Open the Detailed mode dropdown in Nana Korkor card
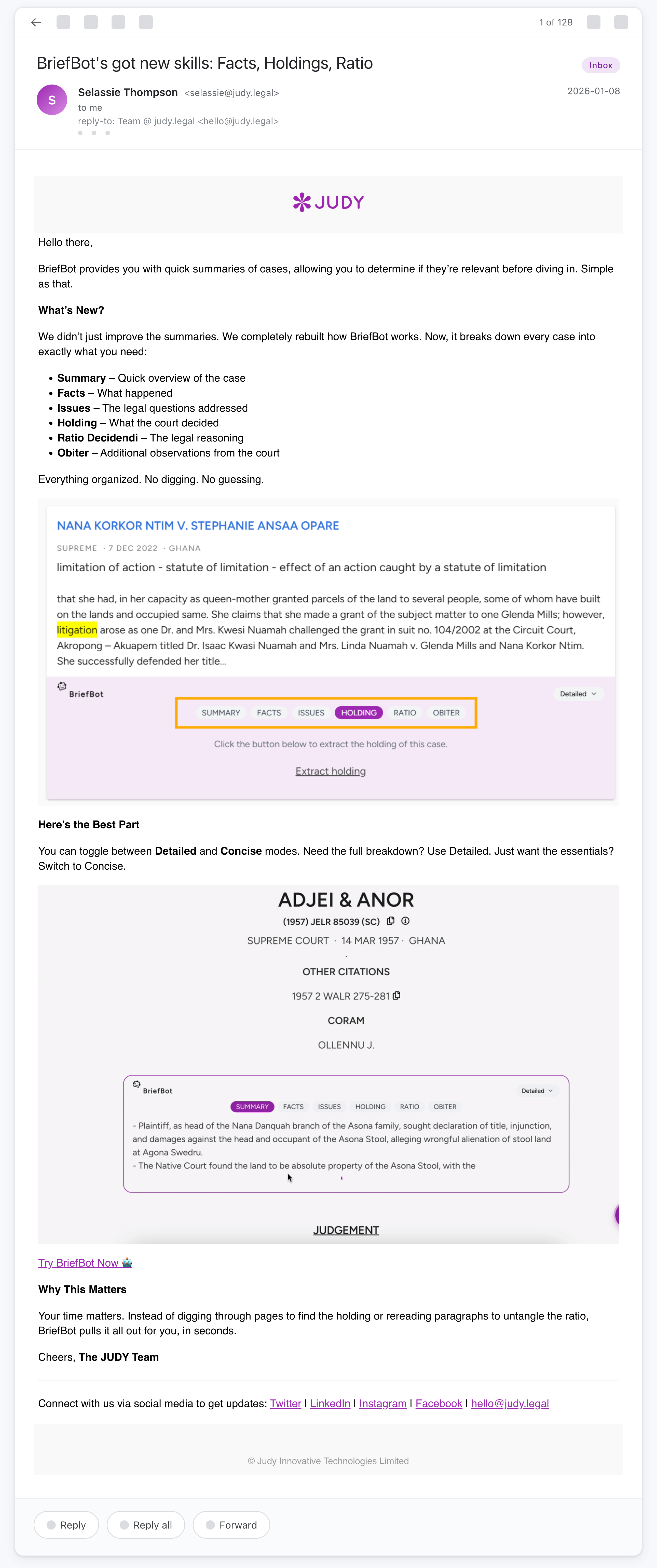This screenshot has width=657, height=1568. pos(578,694)
